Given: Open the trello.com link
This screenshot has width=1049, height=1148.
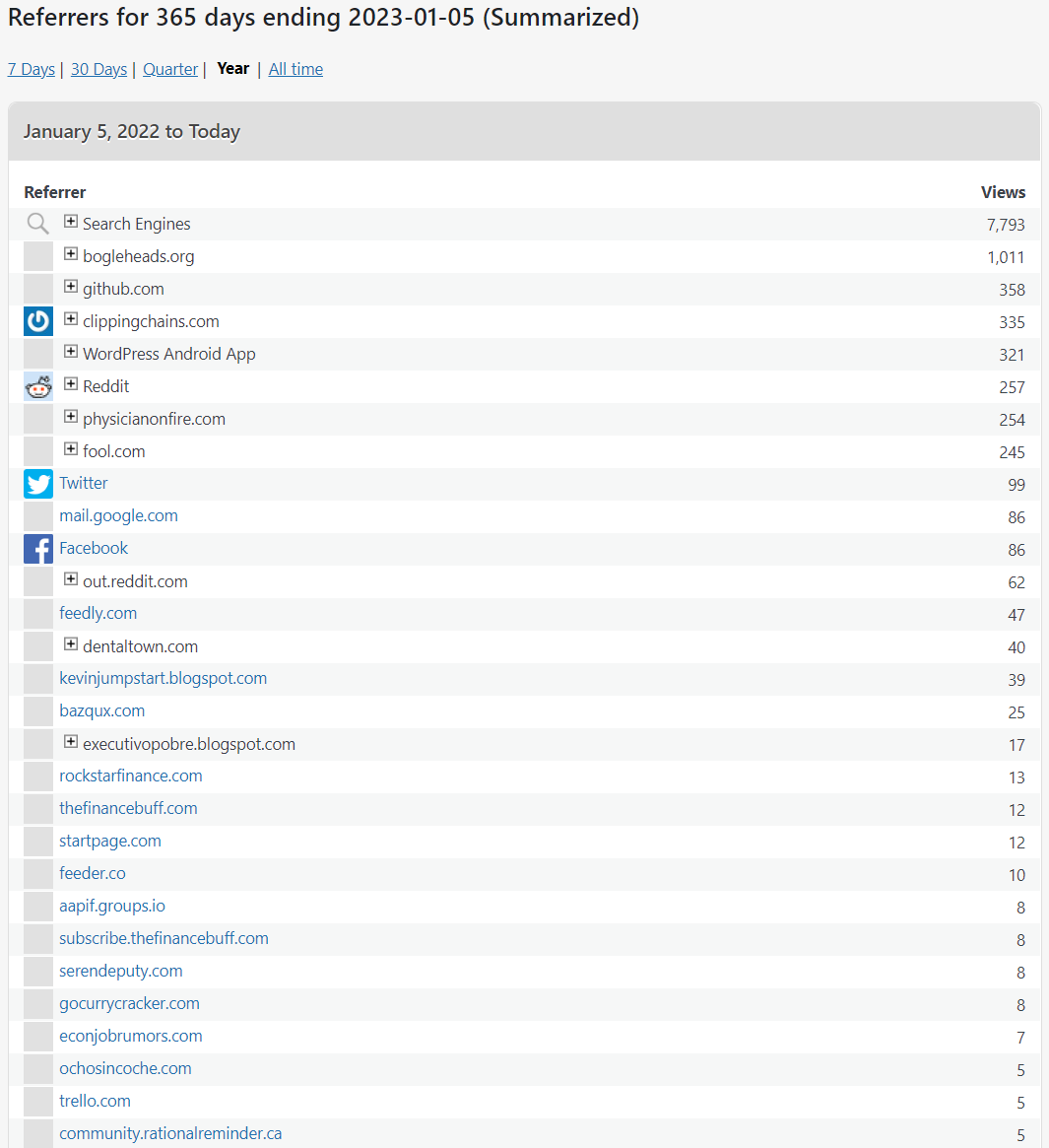Looking at the screenshot, I should [x=96, y=1101].
